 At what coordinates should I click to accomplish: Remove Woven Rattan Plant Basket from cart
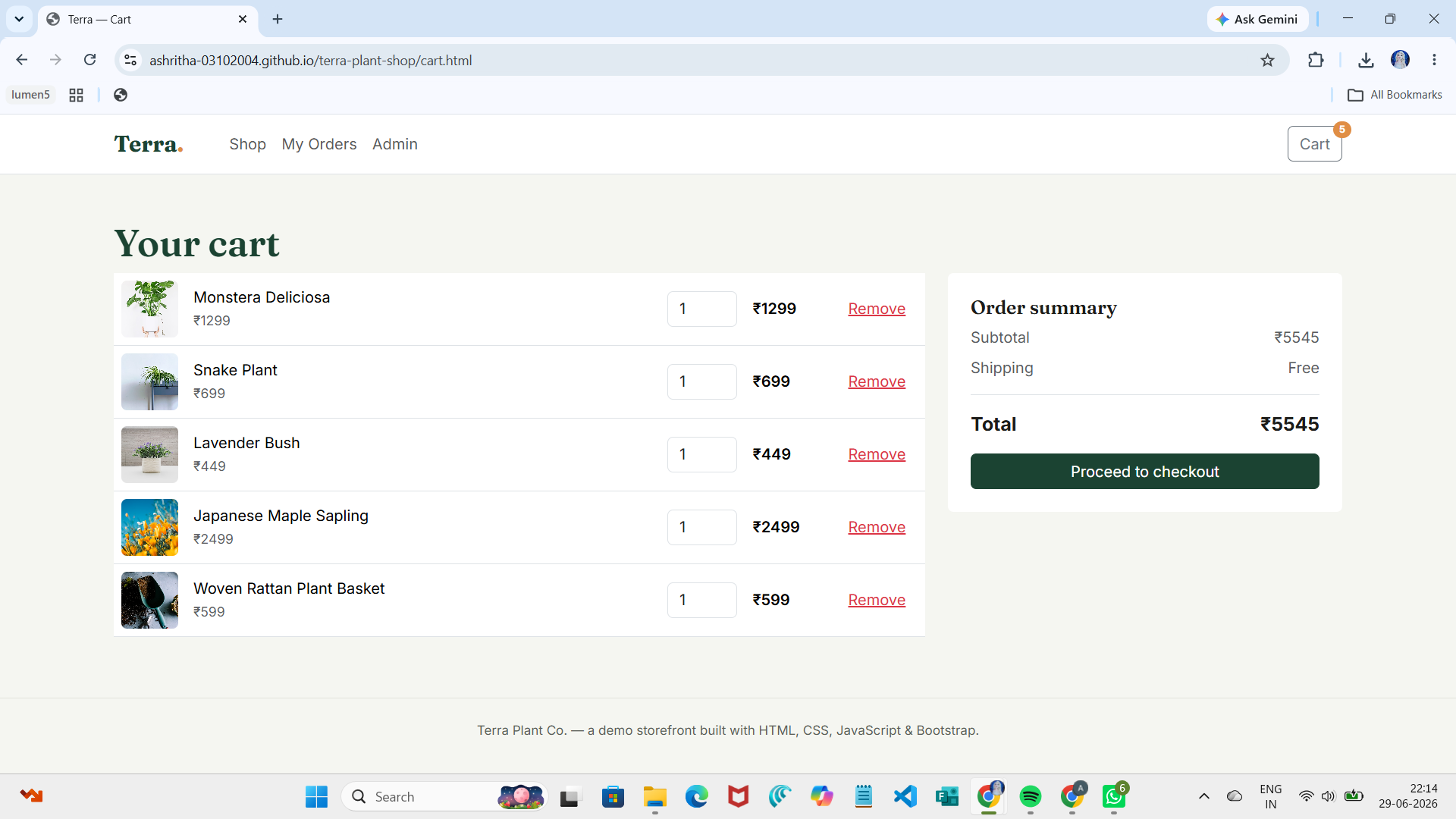point(877,600)
